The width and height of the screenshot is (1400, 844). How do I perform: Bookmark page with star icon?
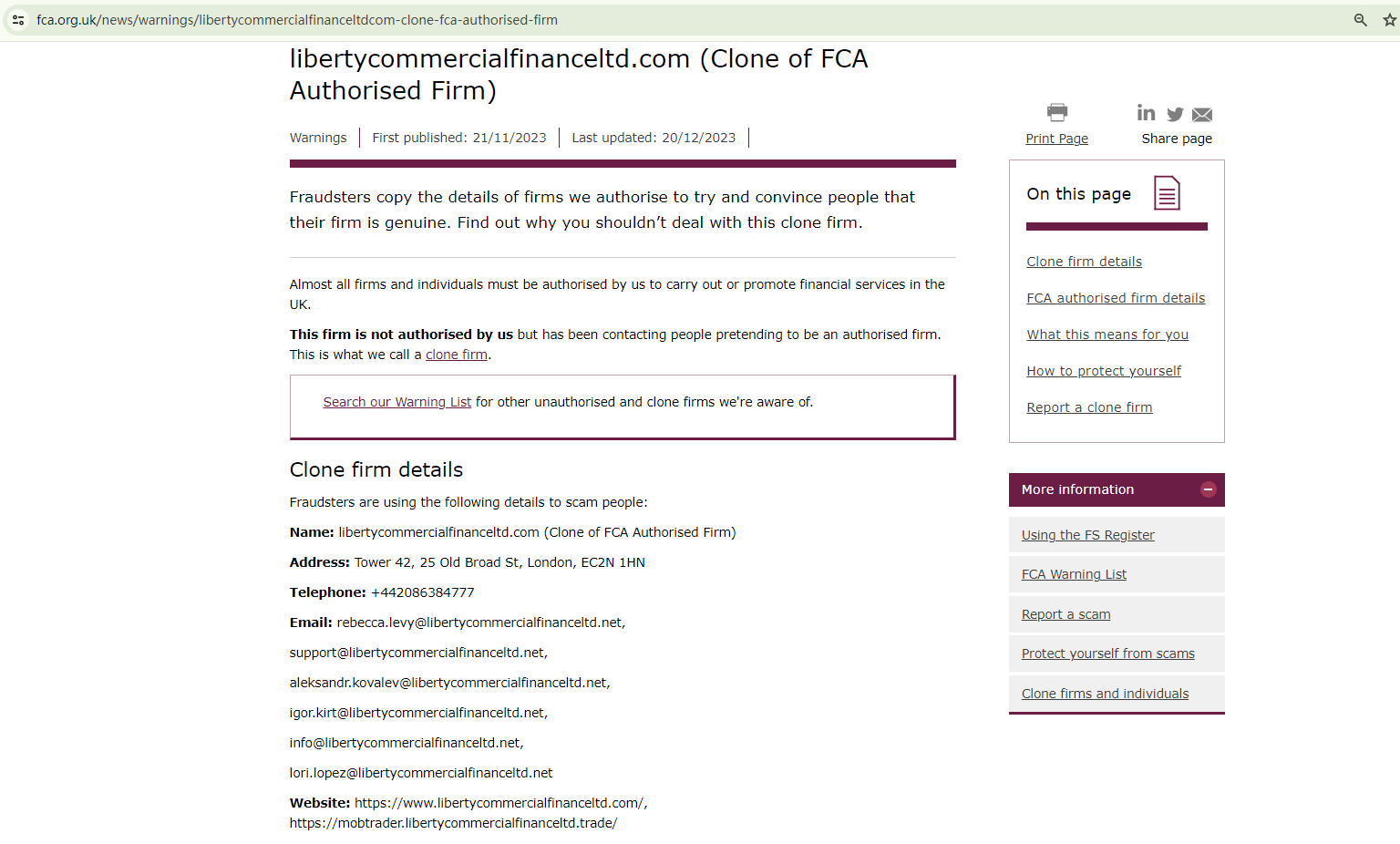[x=1389, y=20]
